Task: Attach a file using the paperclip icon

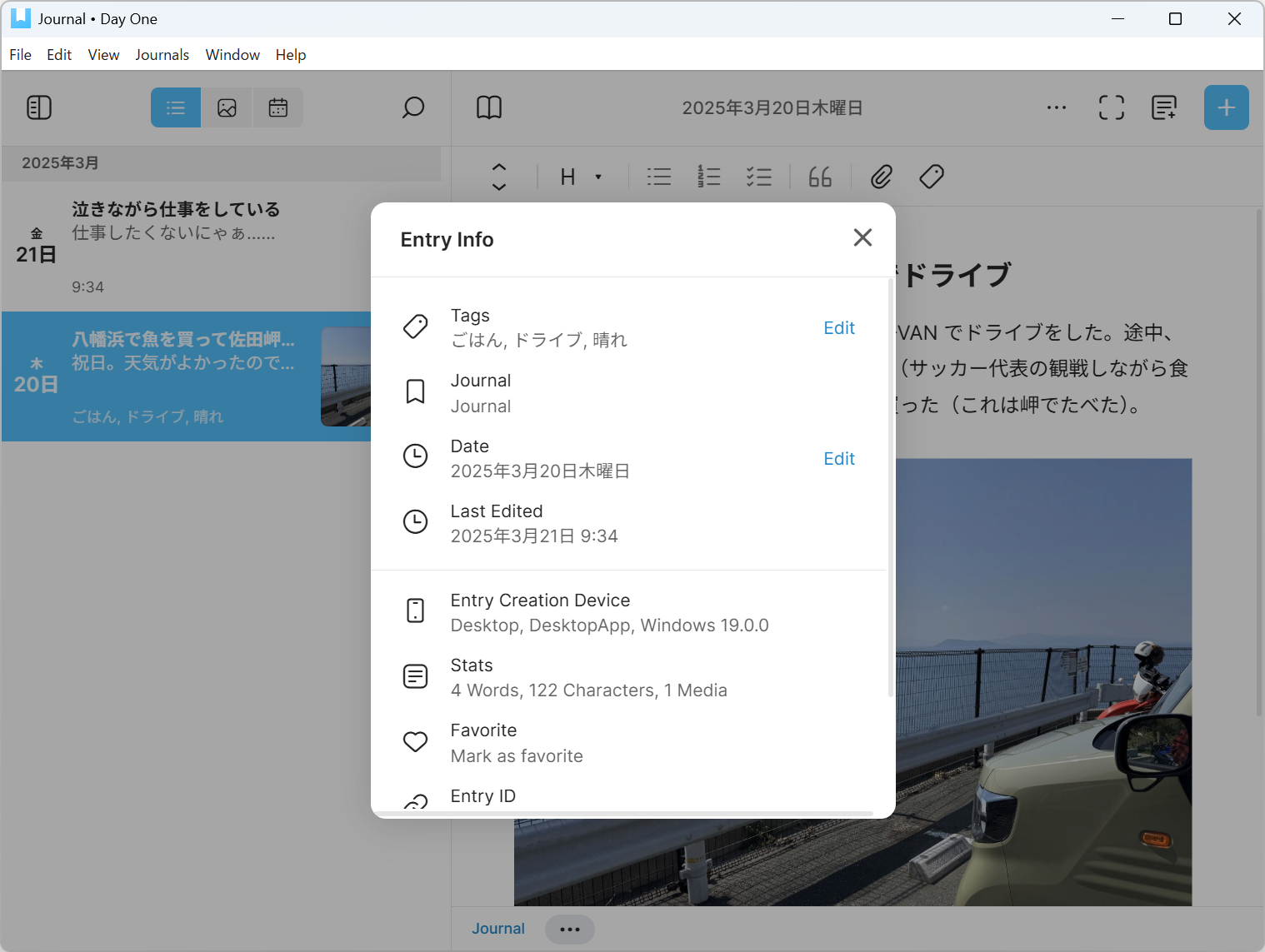Action: click(880, 177)
